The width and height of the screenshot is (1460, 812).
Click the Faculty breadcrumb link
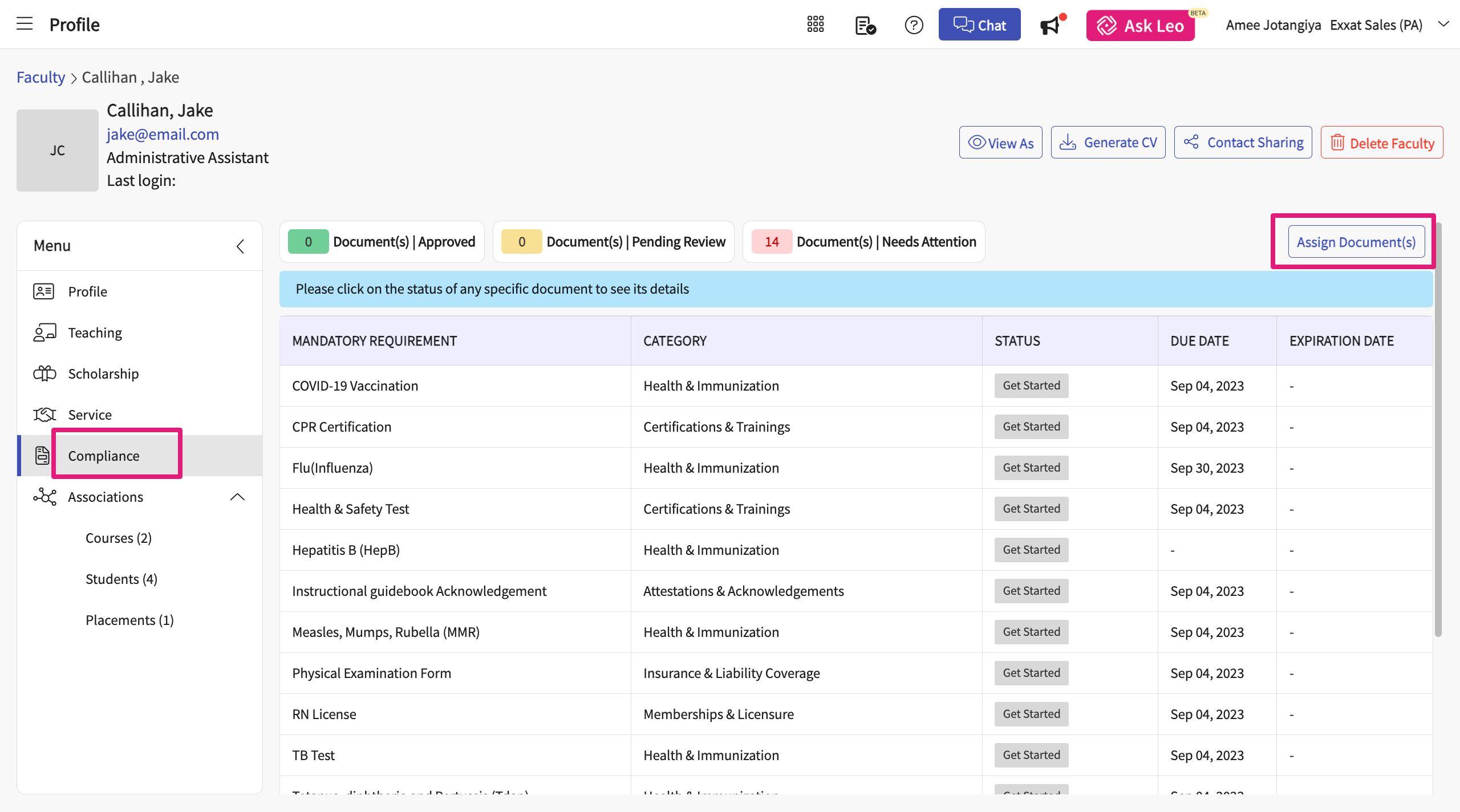point(40,77)
